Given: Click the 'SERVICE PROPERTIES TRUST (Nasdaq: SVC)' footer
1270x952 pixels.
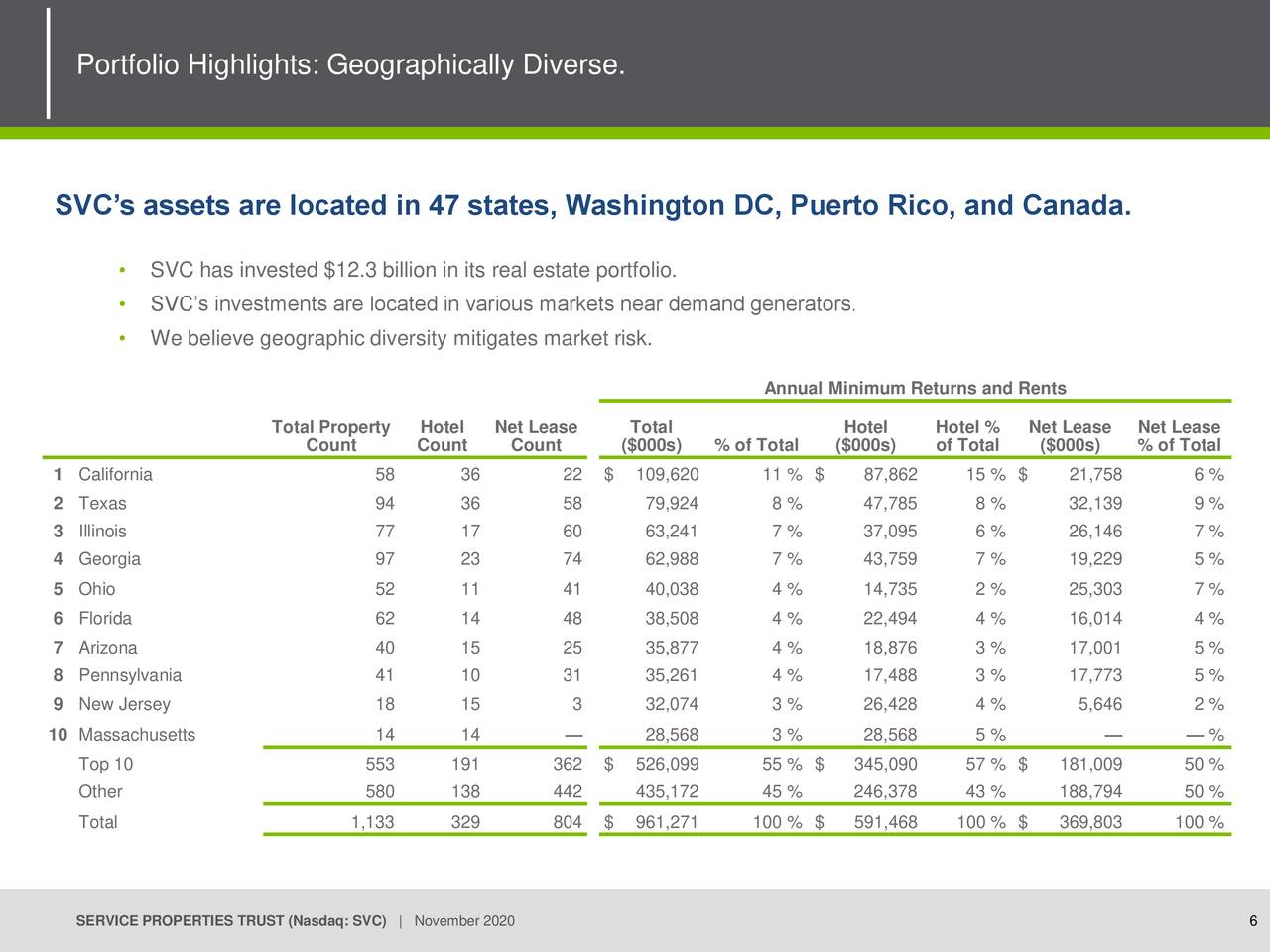Looking at the screenshot, I should [x=230, y=920].
